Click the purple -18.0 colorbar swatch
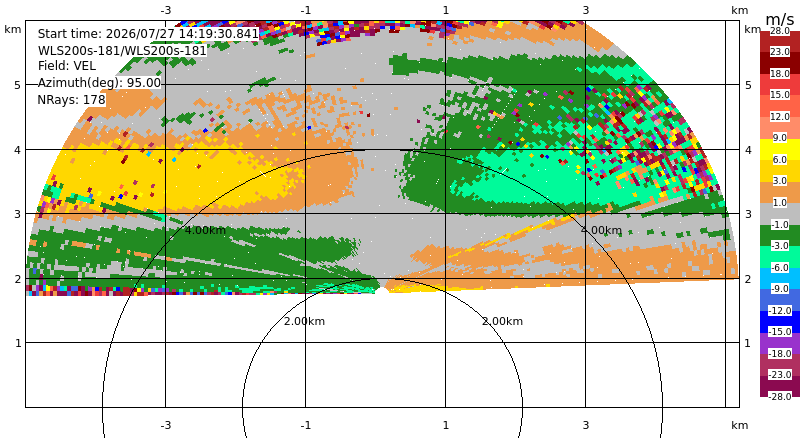 pos(780,343)
